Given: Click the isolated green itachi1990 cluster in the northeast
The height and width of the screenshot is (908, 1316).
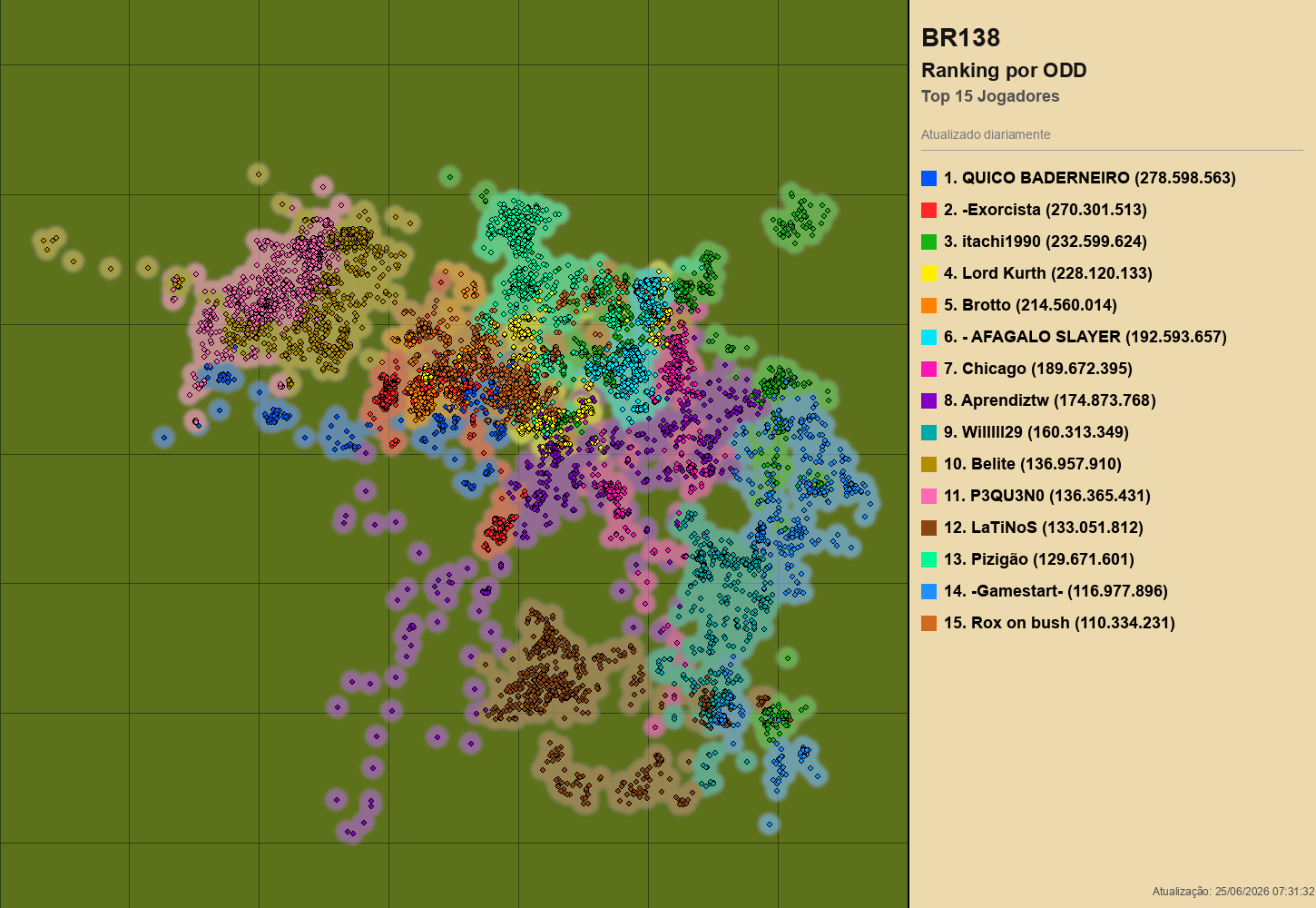Looking at the screenshot, I should coord(799,218).
